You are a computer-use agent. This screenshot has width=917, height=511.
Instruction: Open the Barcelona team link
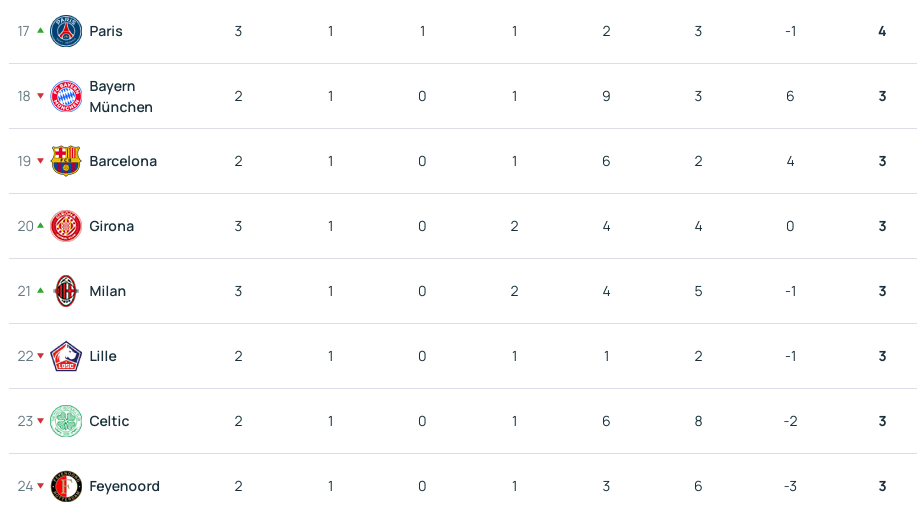(123, 161)
